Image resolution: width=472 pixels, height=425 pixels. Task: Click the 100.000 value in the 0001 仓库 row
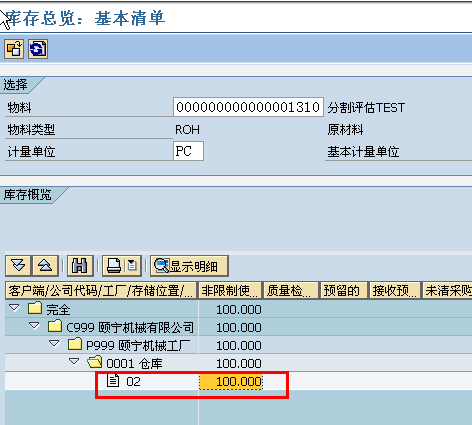239,364
